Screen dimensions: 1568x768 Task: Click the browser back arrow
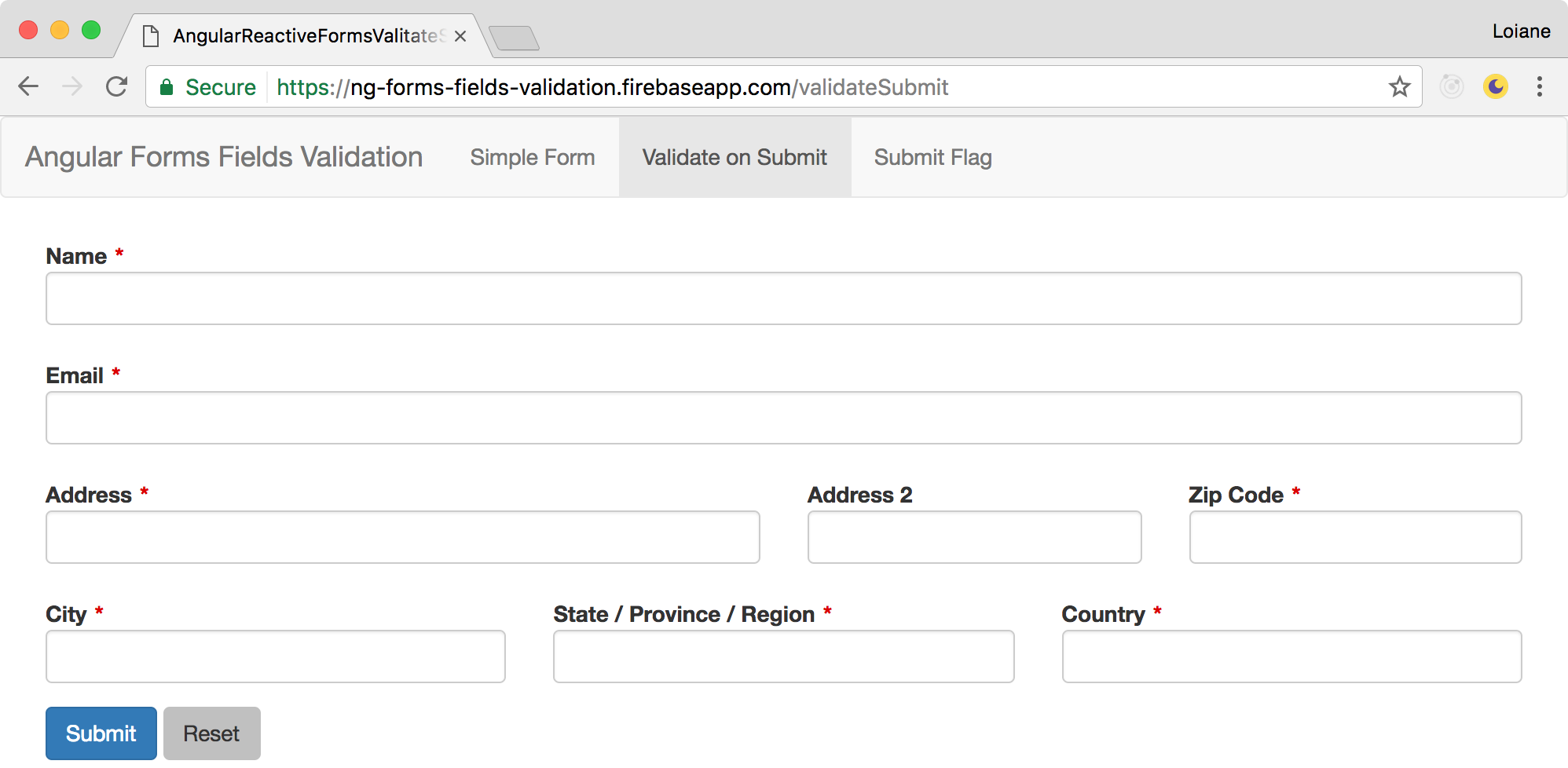pyautogui.click(x=29, y=86)
